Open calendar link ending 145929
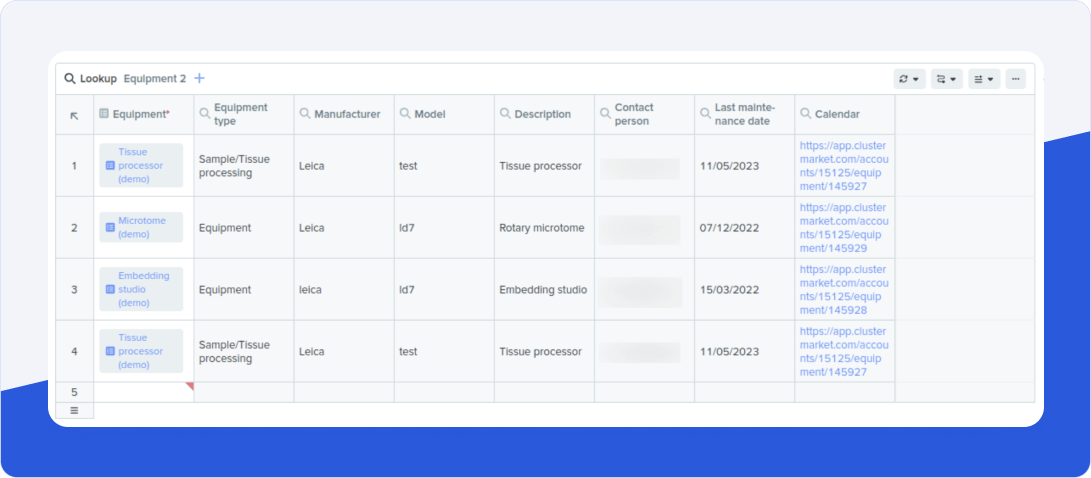This screenshot has height=478, width=1091. [x=844, y=228]
